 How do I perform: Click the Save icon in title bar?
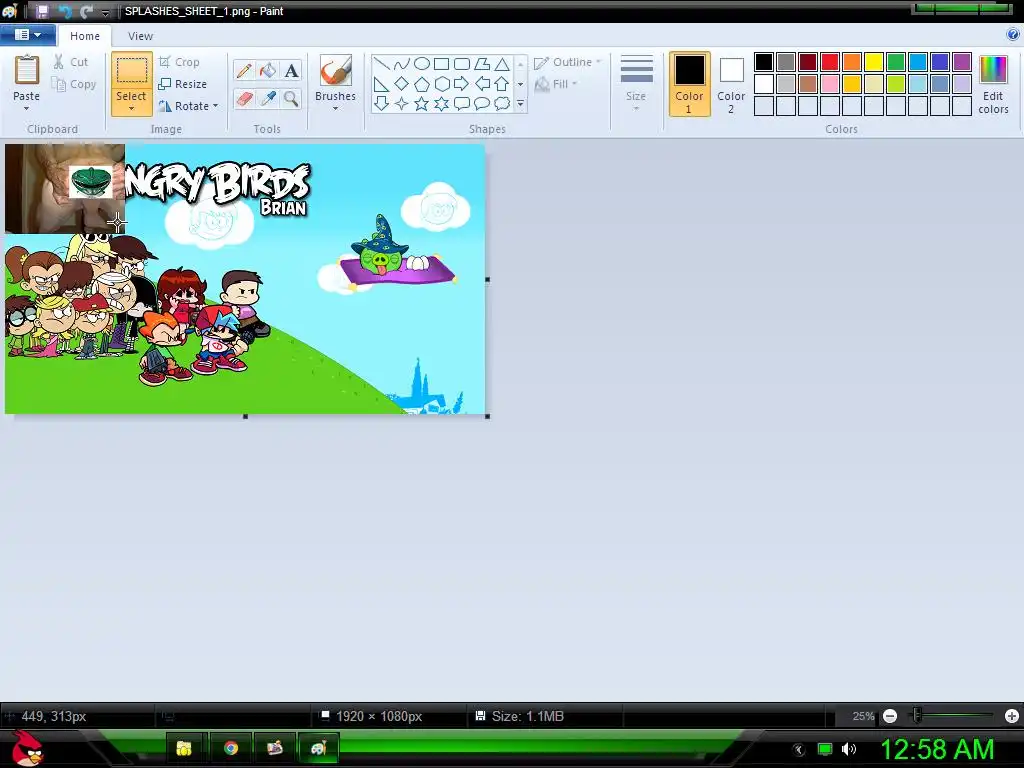point(42,11)
